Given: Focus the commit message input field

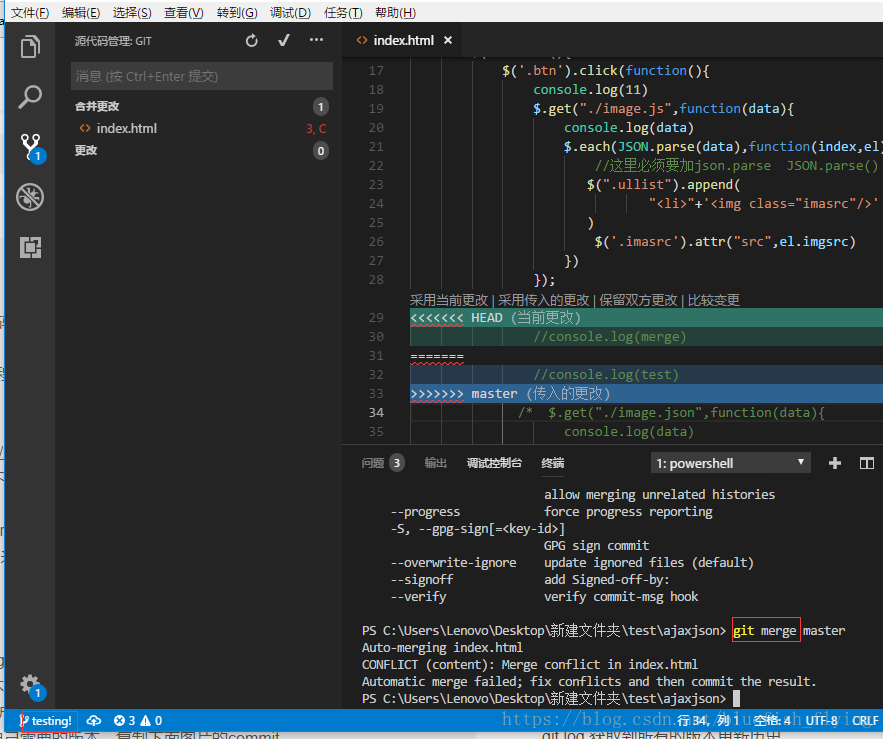Looking at the screenshot, I should [x=202, y=76].
